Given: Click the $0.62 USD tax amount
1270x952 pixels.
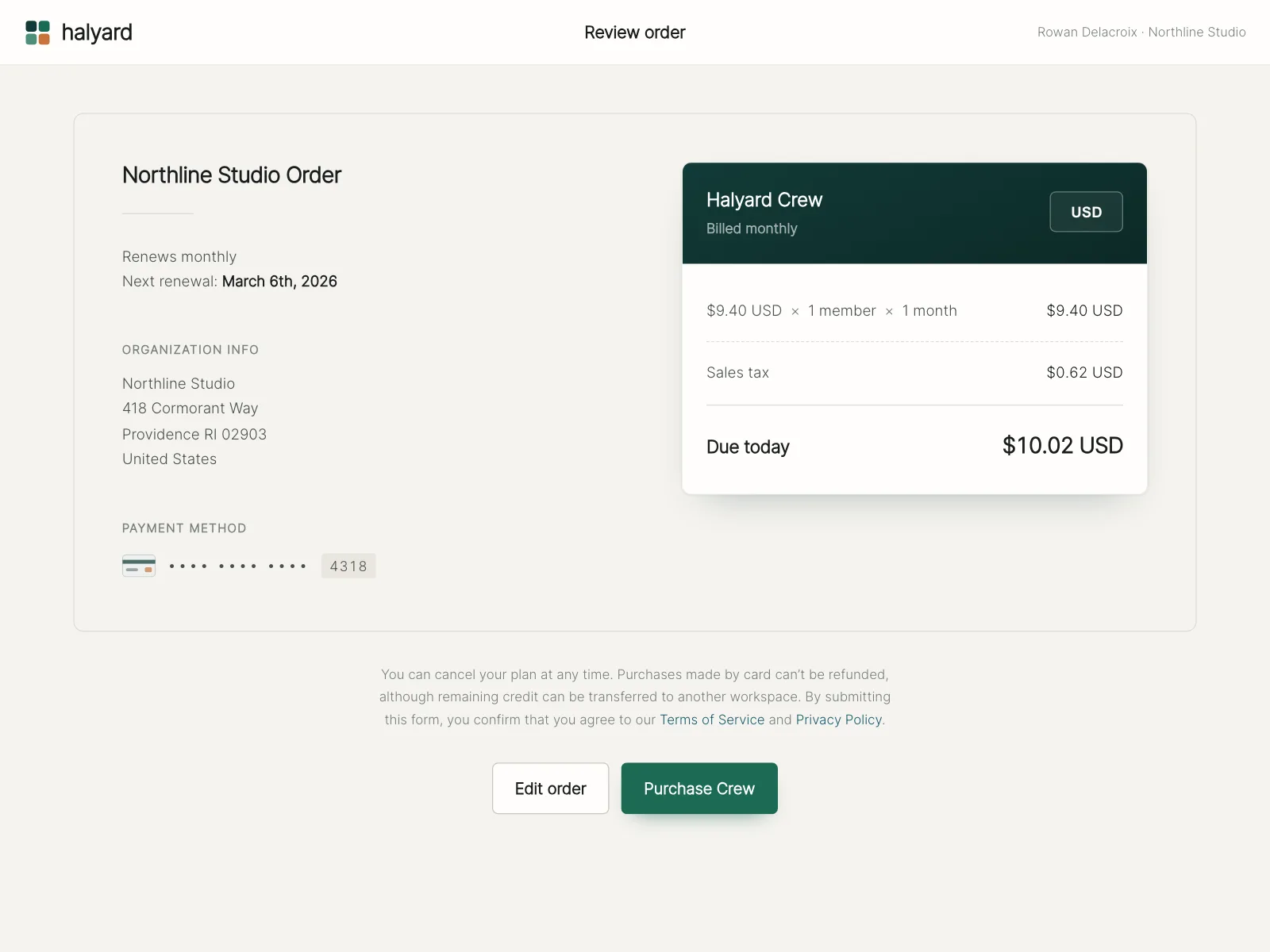Looking at the screenshot, I should [x=1084, y=373].
